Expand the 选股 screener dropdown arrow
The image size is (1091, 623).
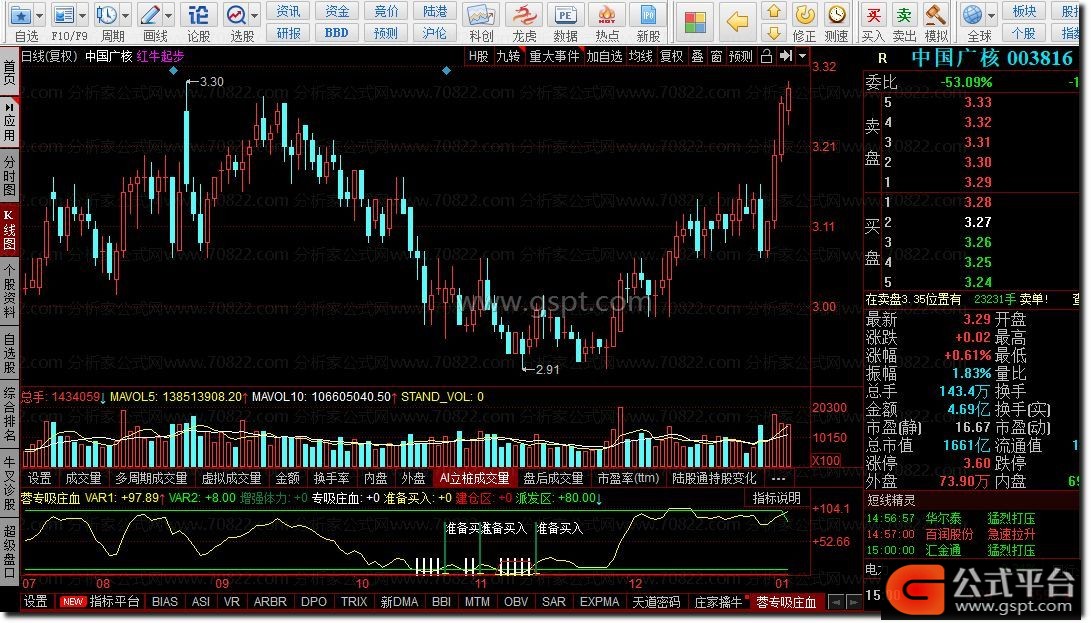(x=255, y=15)
